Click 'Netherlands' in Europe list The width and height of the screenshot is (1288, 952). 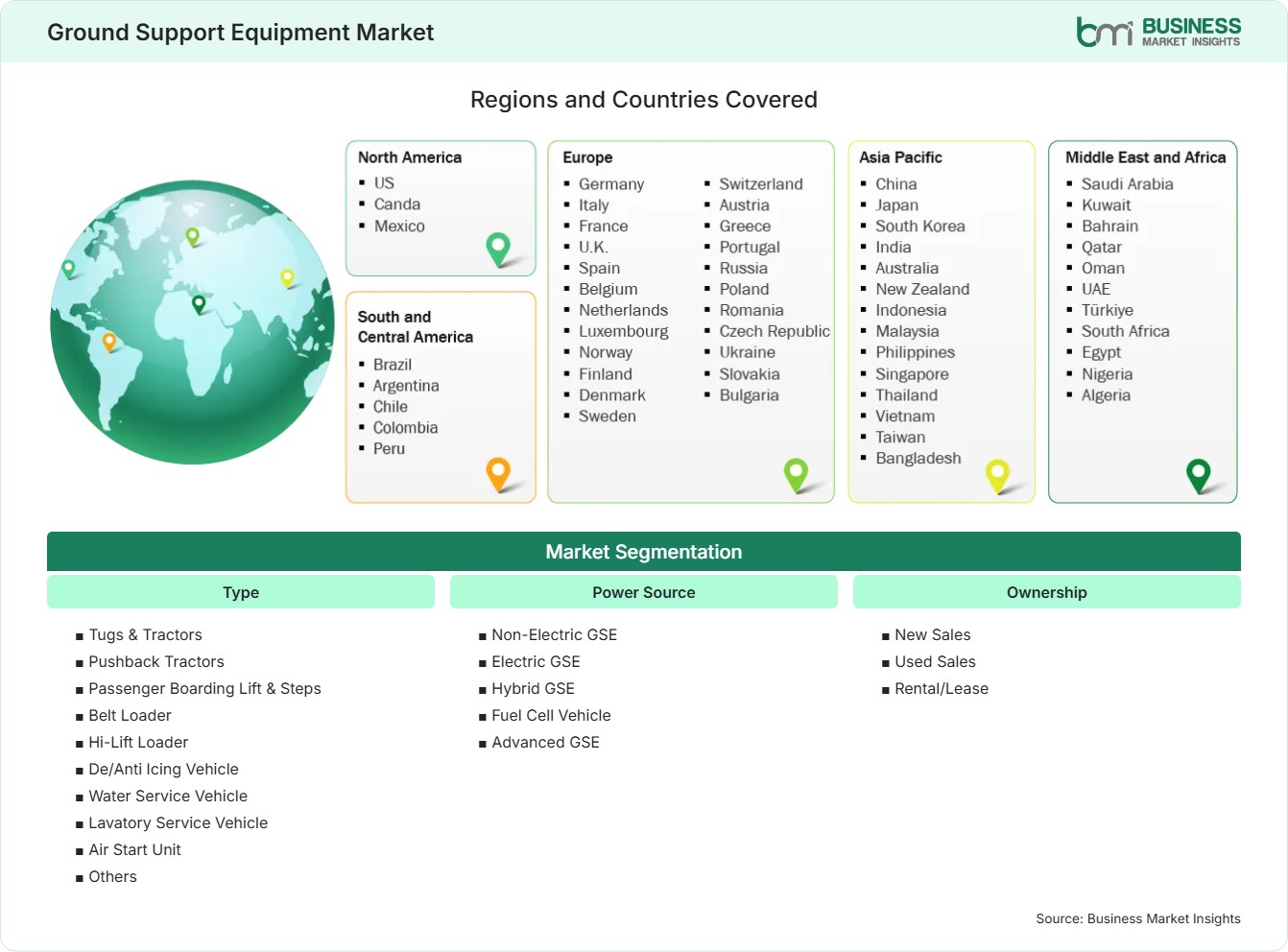tap(623, 311)
